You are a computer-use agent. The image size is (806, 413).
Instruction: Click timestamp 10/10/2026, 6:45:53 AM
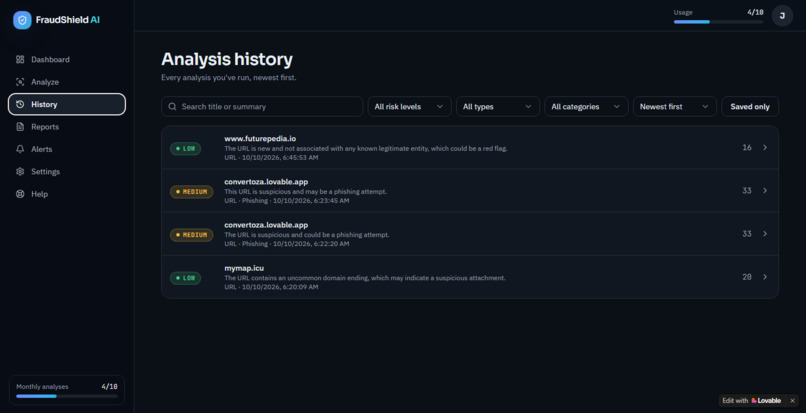280,157
